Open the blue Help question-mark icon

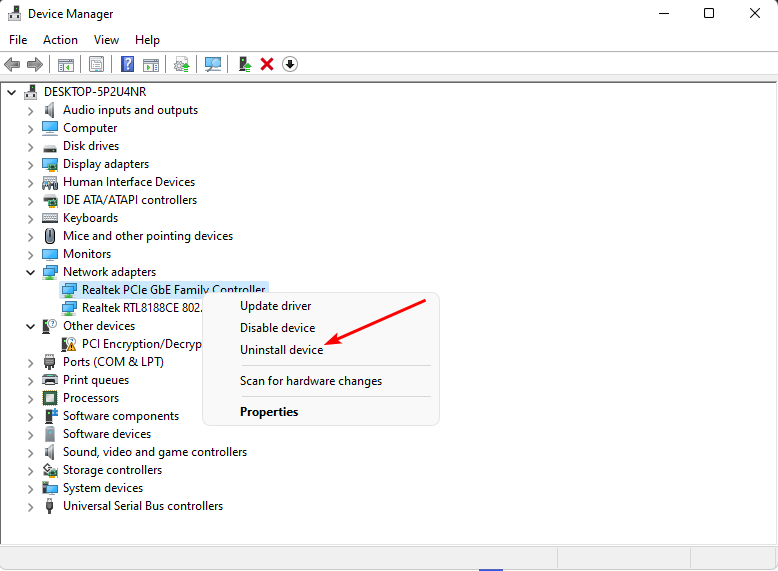pos(128,64)
